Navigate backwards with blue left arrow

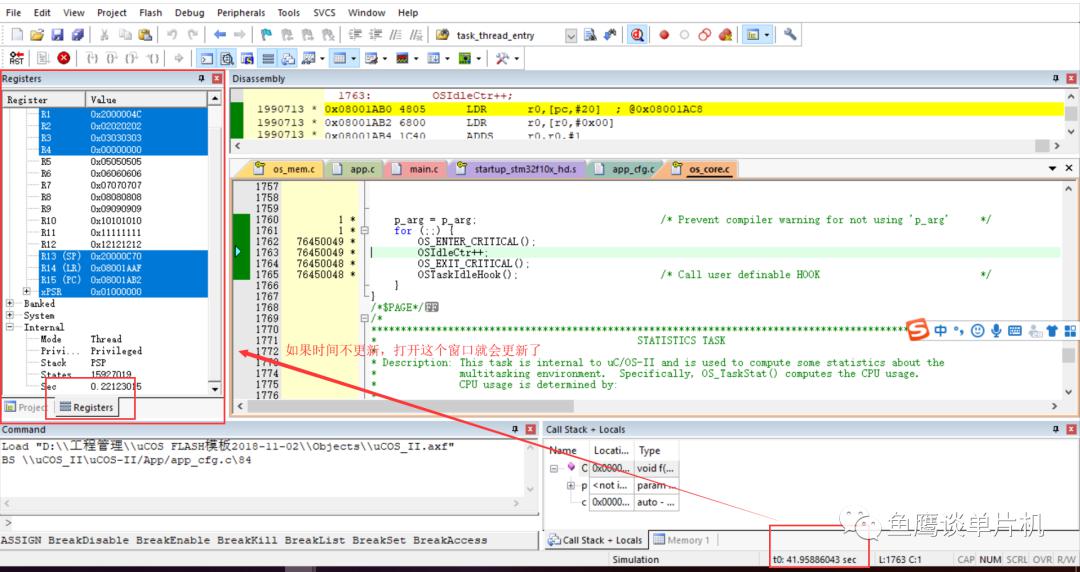[220, 34]
